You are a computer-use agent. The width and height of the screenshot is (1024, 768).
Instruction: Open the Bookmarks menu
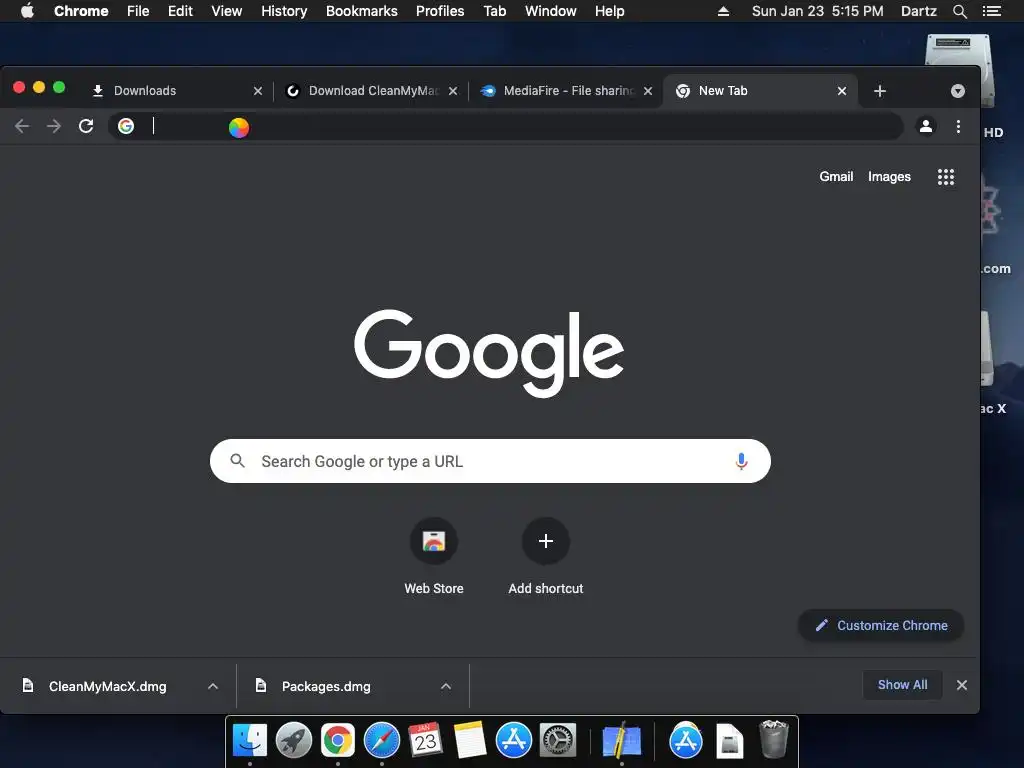point(362,11)
